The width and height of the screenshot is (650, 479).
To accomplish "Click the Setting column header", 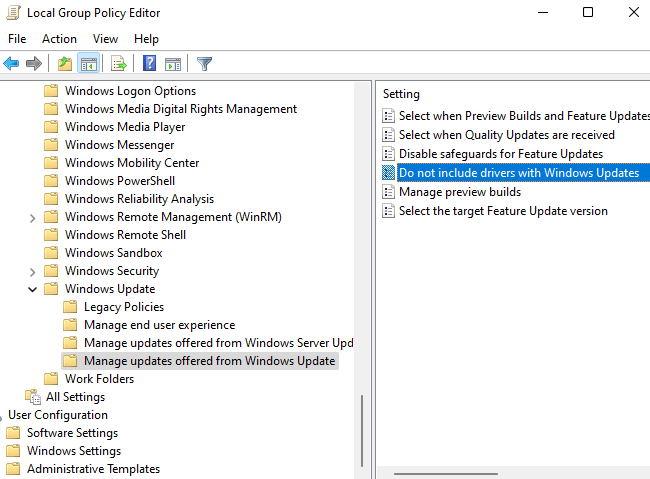I will [x=401, y=94].
